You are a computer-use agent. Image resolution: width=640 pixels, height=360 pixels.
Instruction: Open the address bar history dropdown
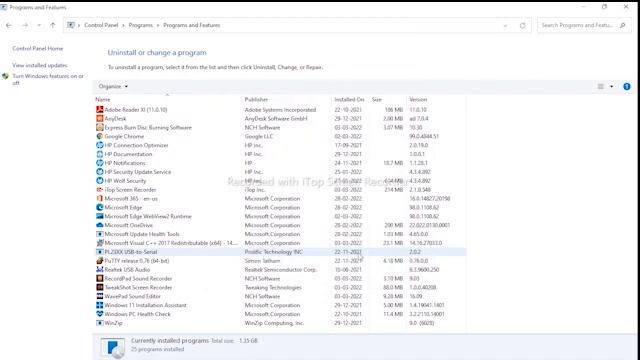tap(505, 25)
